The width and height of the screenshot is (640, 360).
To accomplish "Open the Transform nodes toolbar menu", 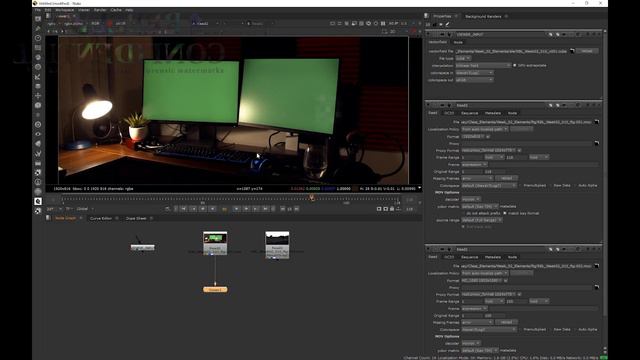I will click(38, 96).
